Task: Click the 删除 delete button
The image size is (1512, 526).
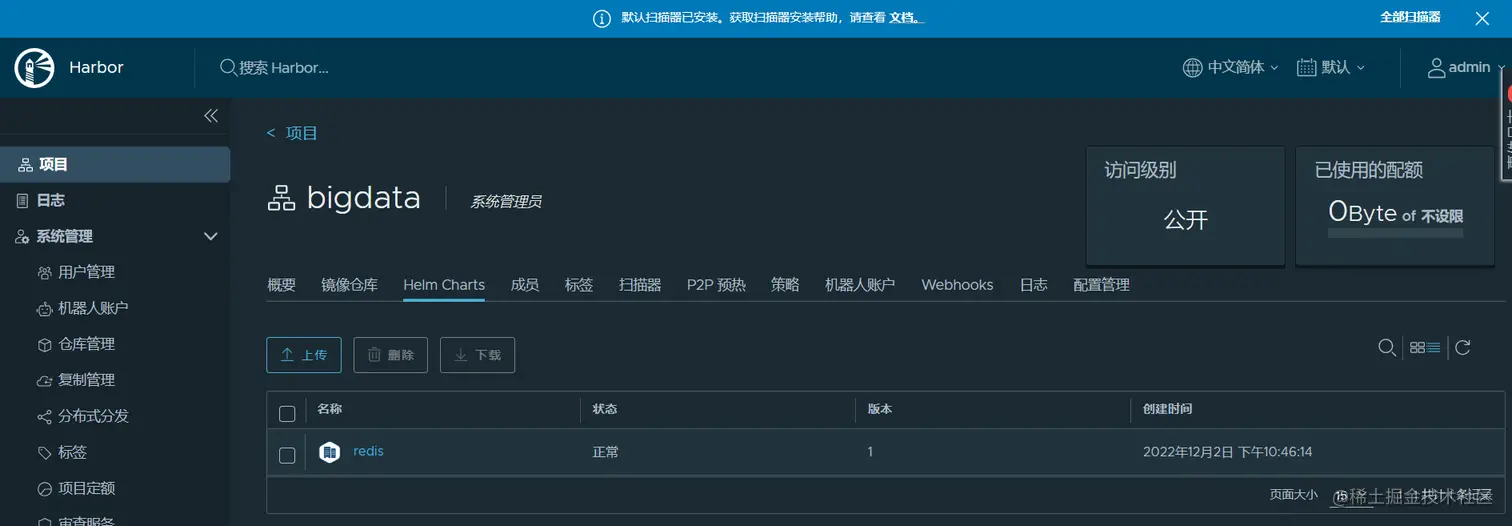Action: point(391,355)
